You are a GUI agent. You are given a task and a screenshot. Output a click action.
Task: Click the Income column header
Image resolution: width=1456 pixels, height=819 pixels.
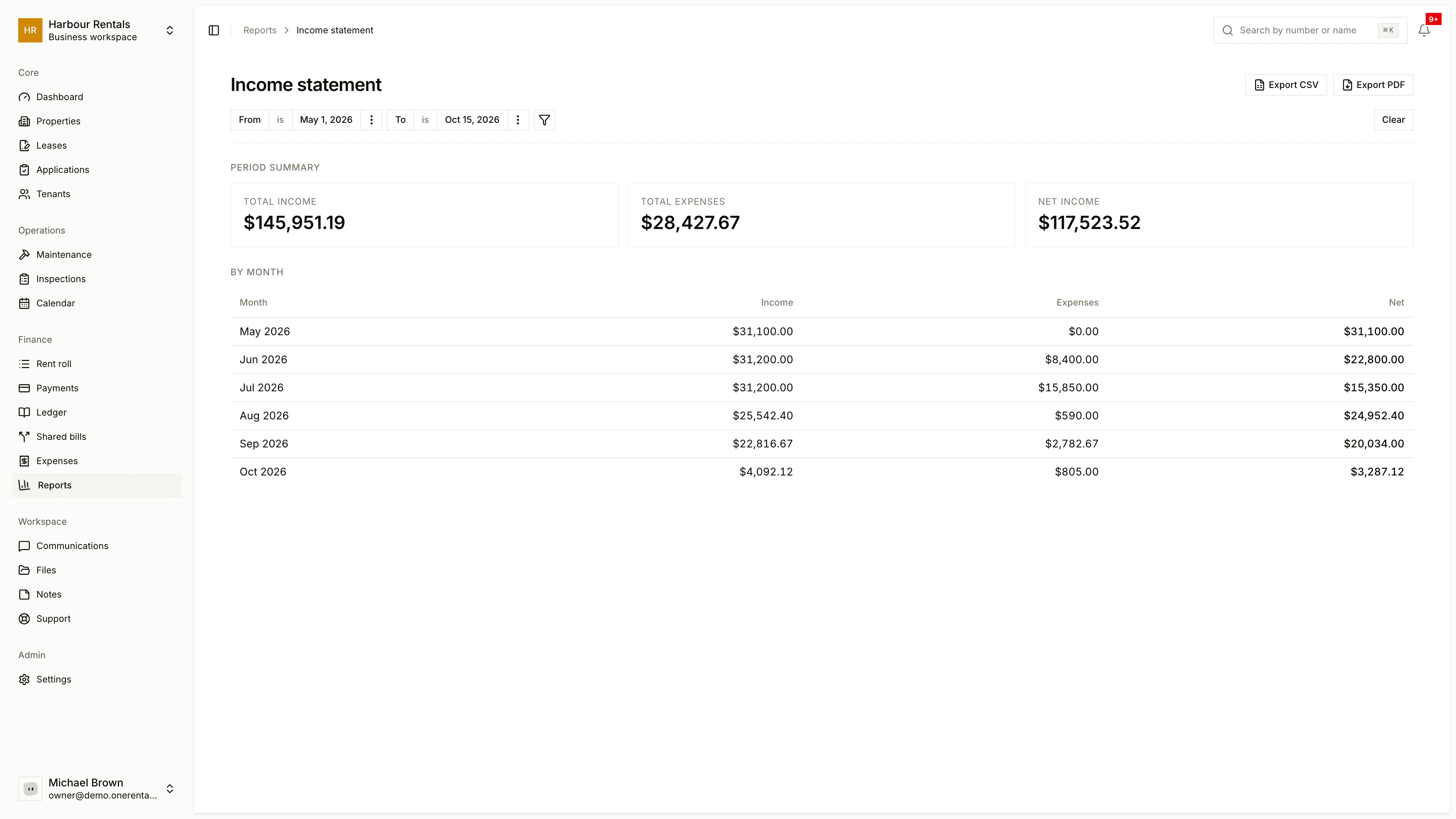(x=777, y=303)
